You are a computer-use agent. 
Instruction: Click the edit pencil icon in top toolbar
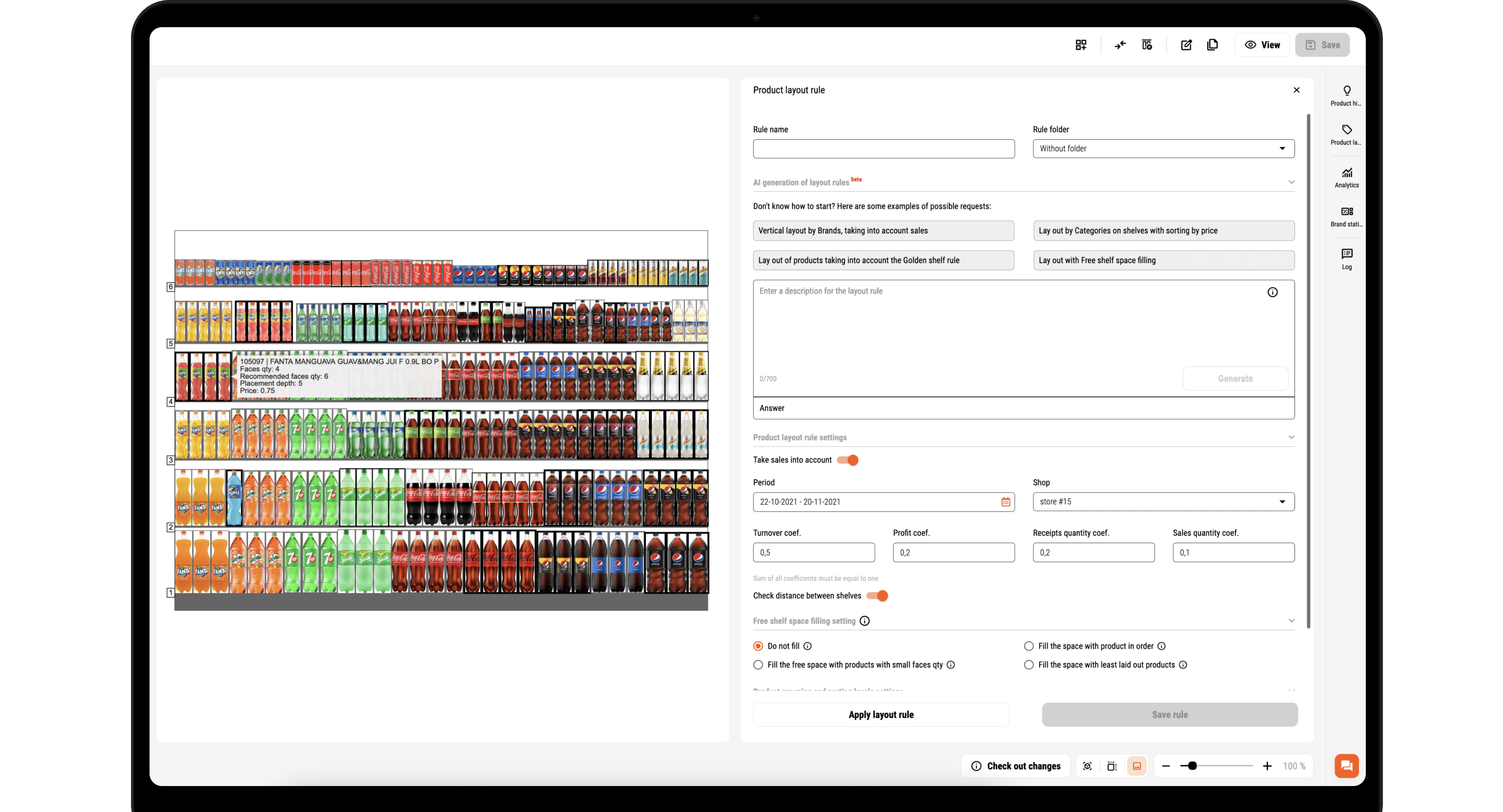pyautogui.click(x=1186, y=45)
